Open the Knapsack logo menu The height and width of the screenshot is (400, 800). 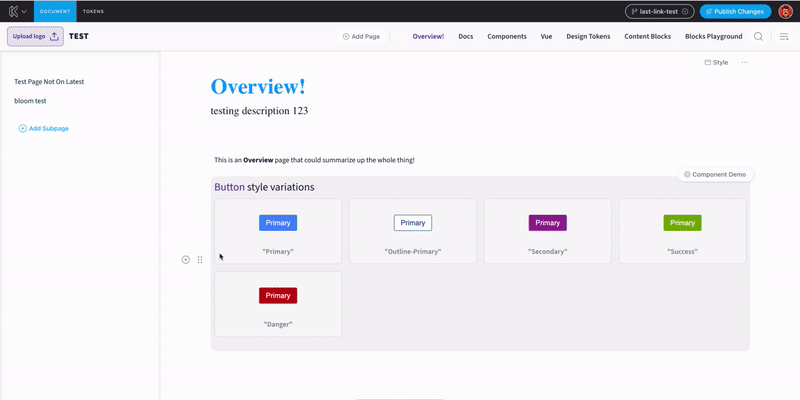(11, 11)
